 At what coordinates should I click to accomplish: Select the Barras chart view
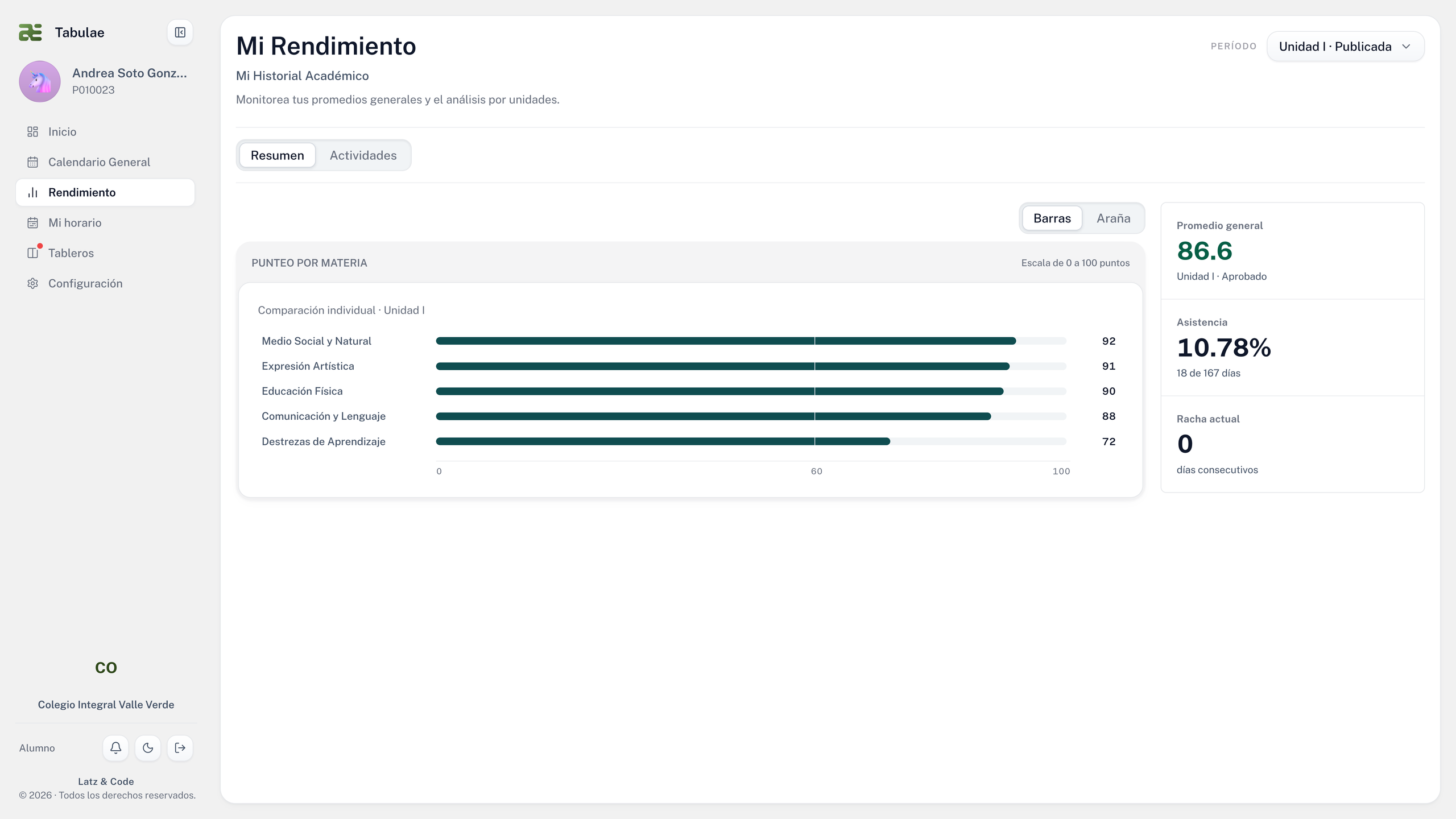coord(1052,218)
